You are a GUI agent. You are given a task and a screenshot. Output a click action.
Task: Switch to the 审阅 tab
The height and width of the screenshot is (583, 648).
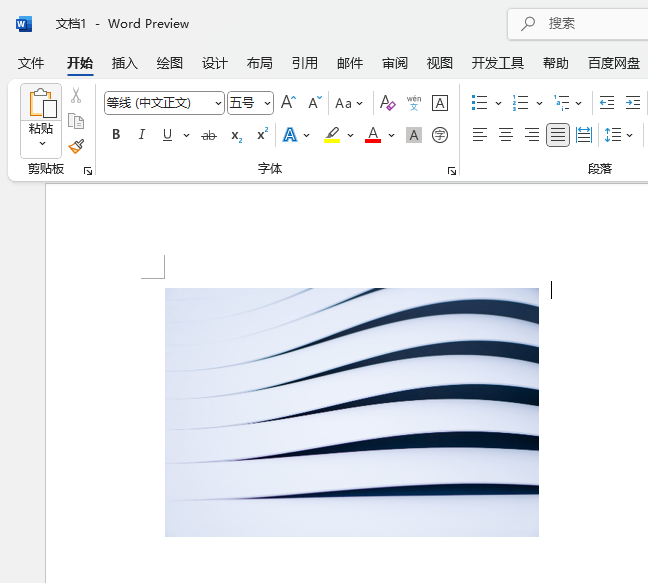coord(395,63)
